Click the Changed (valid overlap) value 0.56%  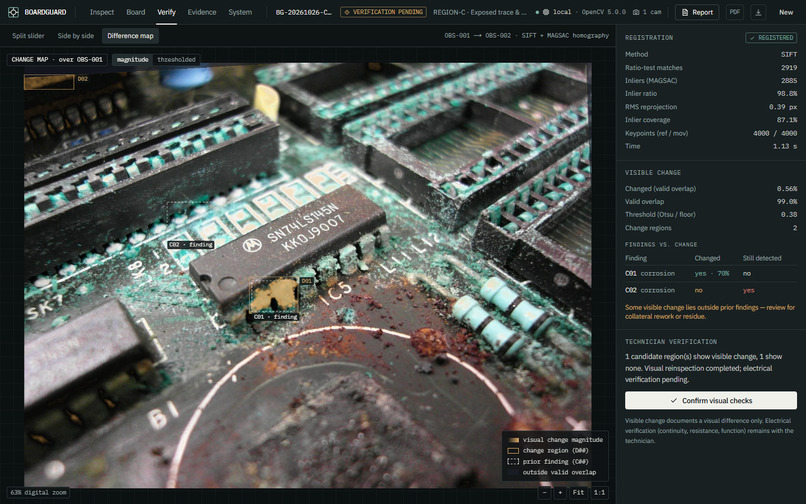[787, 189]
